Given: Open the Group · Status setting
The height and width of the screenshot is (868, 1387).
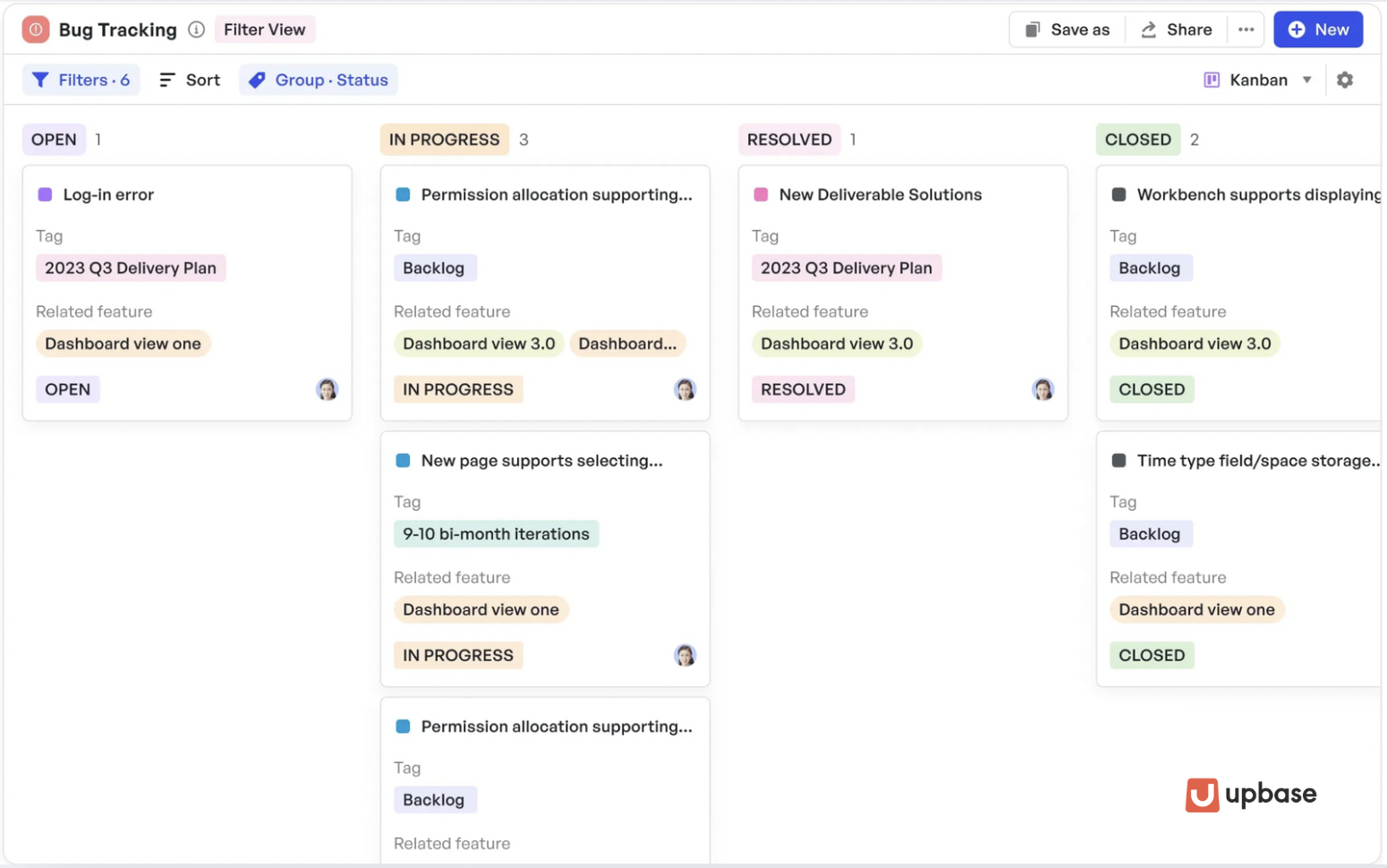Looking at the screenshot, I should [x=319, y=80].
